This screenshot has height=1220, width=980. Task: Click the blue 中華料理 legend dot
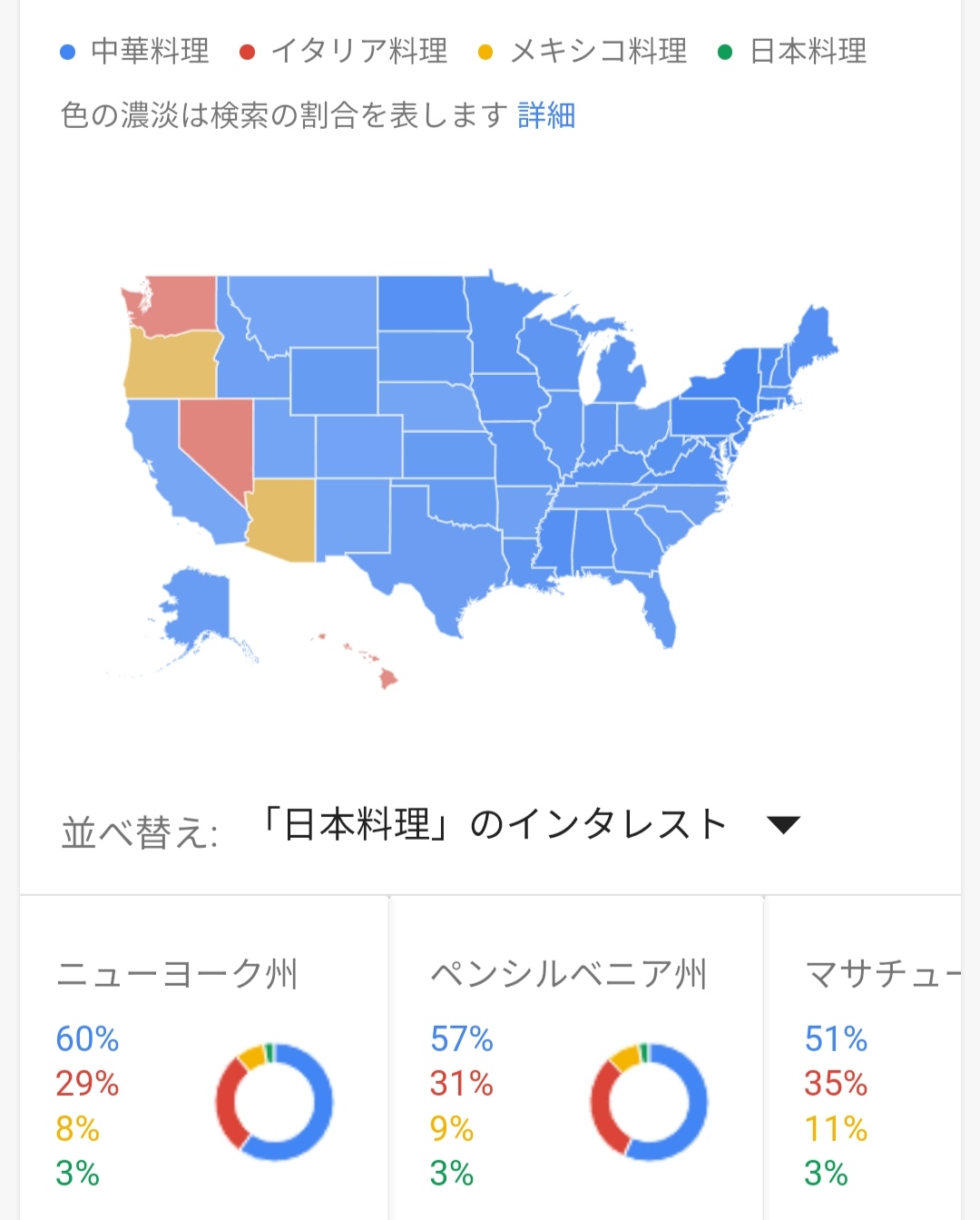click(67, 52)
